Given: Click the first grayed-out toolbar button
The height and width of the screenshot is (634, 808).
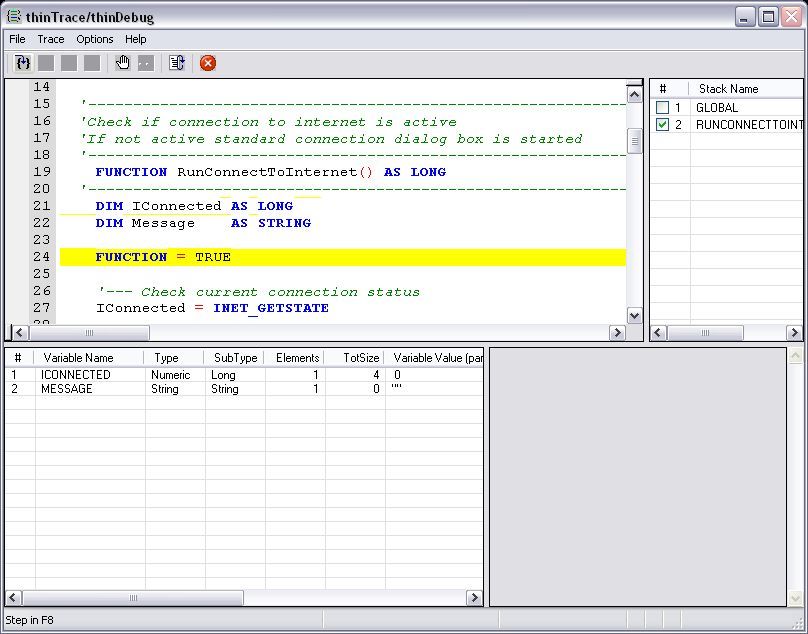Looking at the screenshot, I should [x=46, y=63].
